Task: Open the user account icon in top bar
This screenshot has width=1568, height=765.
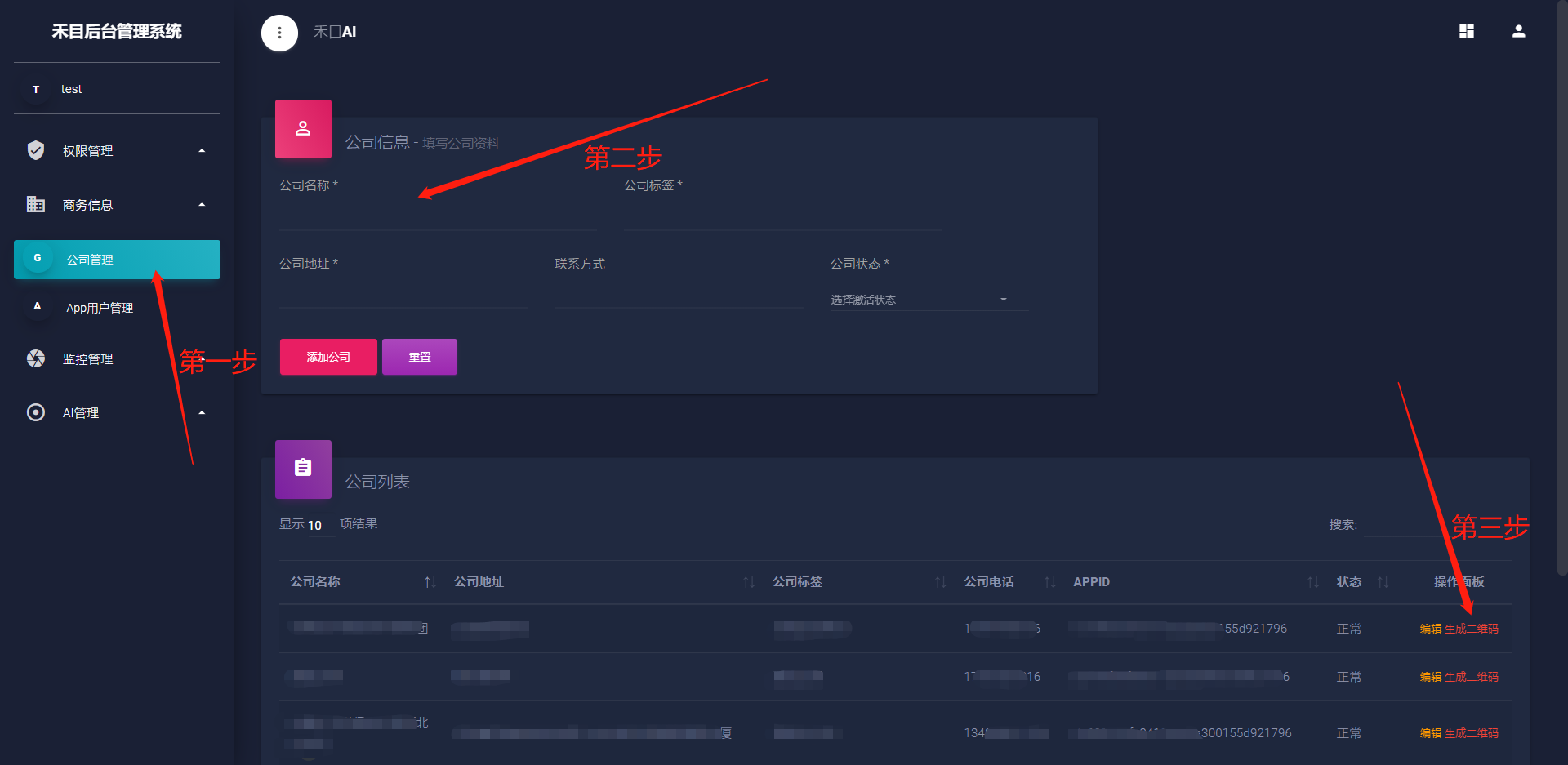Action: 1518,31
